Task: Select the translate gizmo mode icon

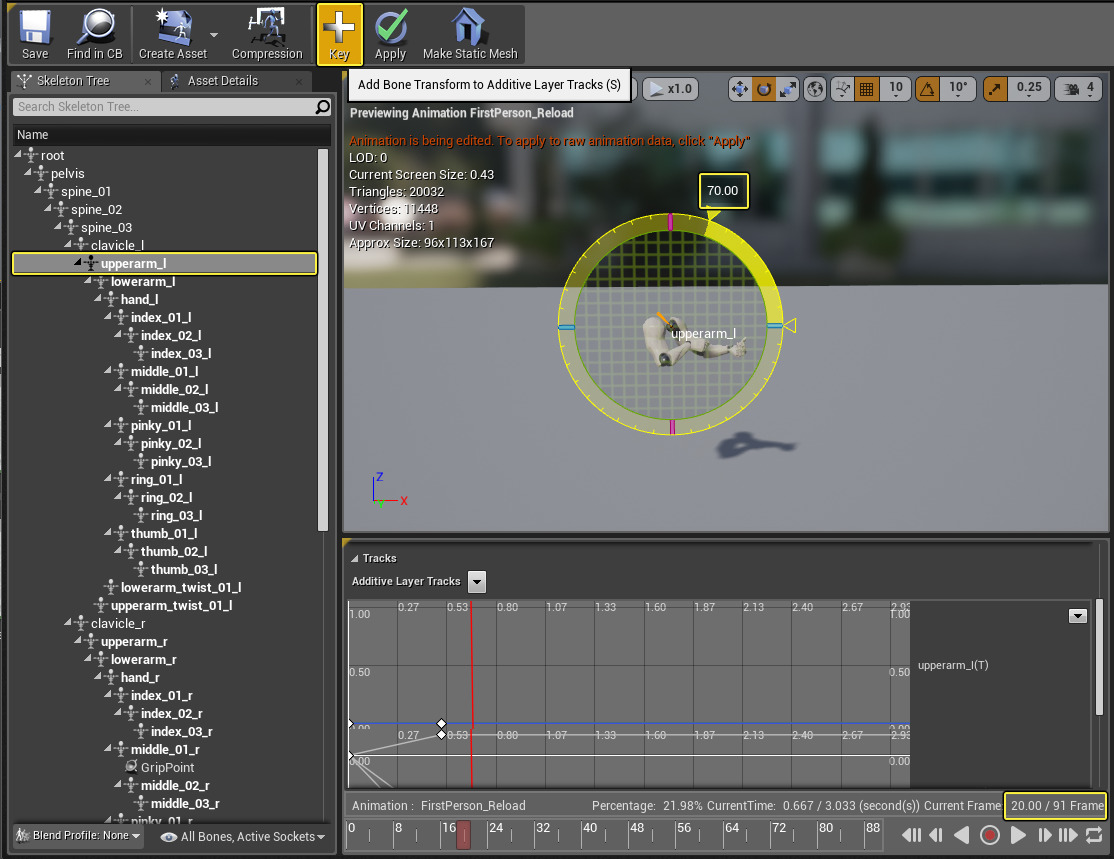Action: pos(741,89)
